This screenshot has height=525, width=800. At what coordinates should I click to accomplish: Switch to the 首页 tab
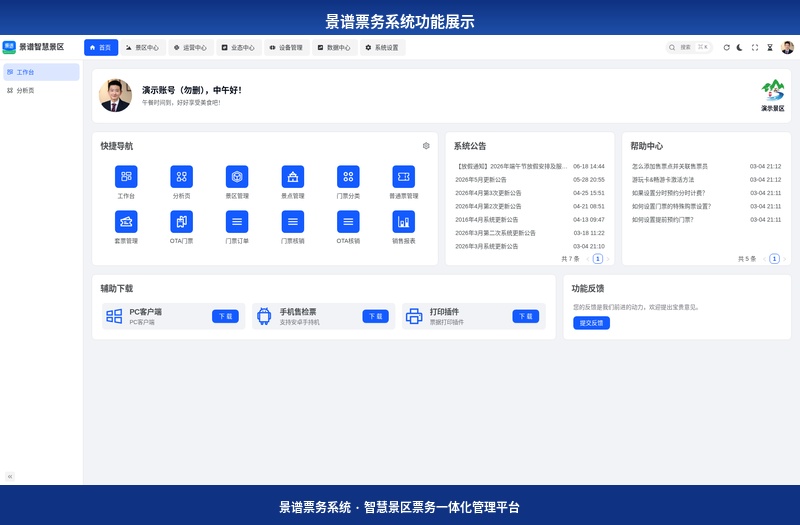pyautogui.click(x=101, y=47)
